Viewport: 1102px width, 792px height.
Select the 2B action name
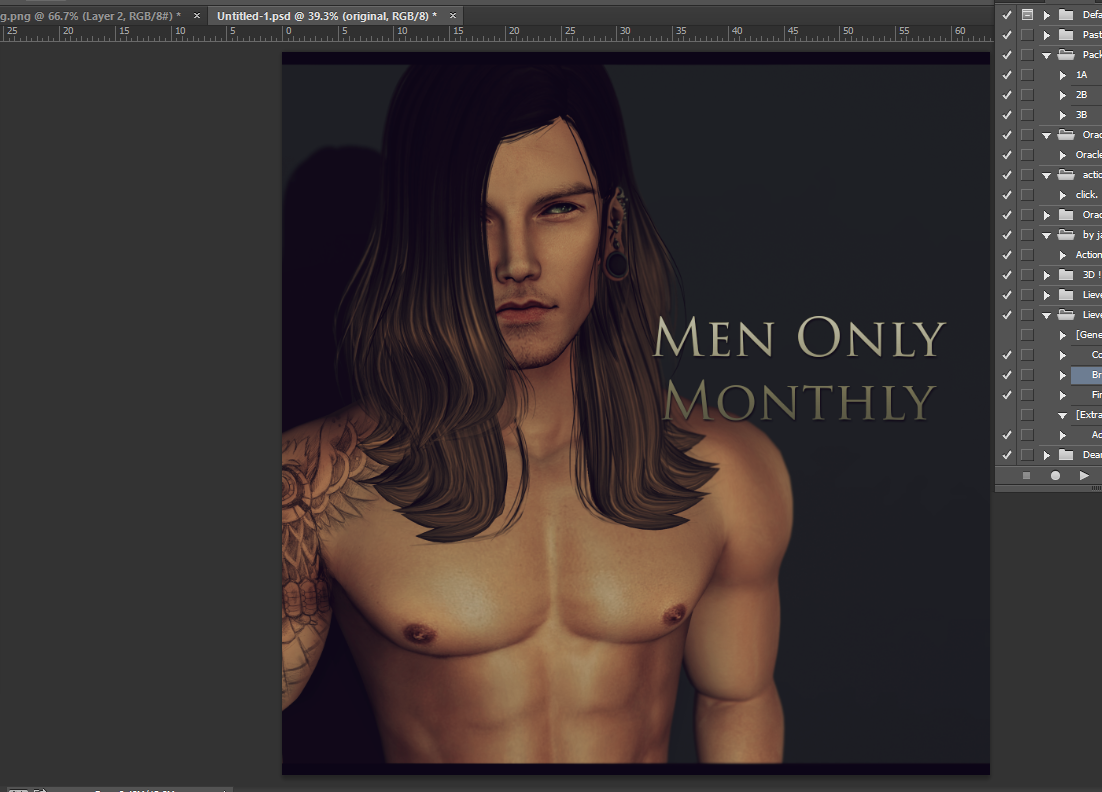pyautogui.click(x=1082, y=95)
